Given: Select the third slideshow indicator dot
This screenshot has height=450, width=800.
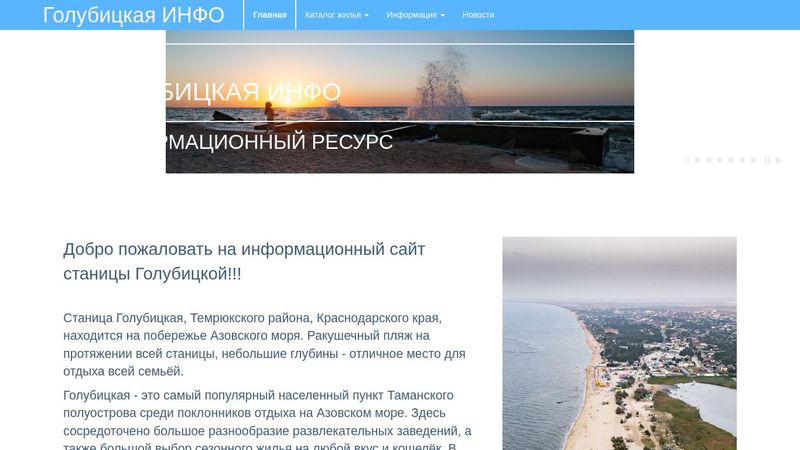Looking at the screenshot, I should pyautogui.click(x=709, y=160).
